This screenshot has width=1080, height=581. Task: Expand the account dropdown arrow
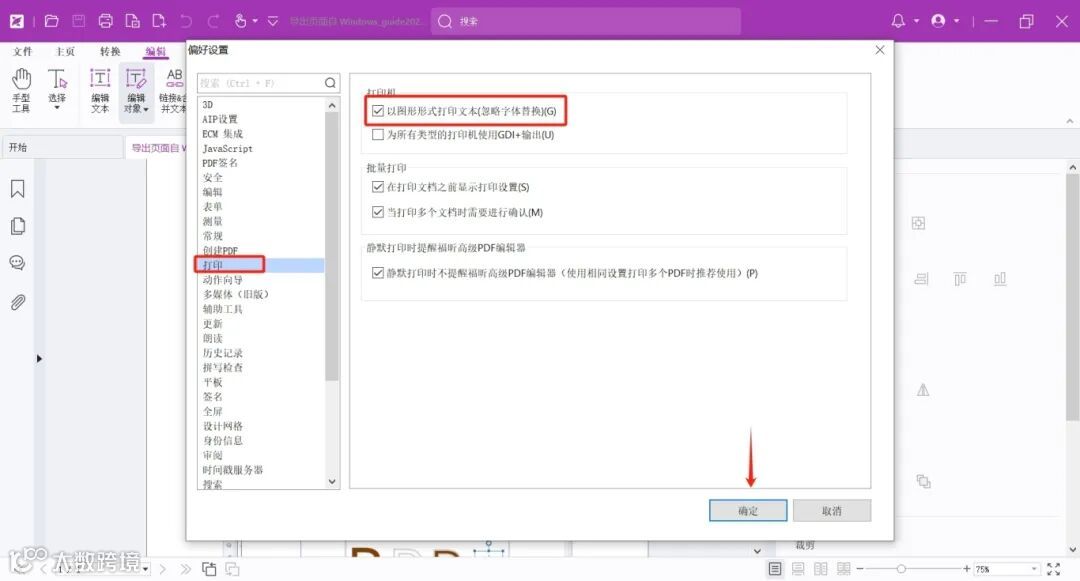956,21
